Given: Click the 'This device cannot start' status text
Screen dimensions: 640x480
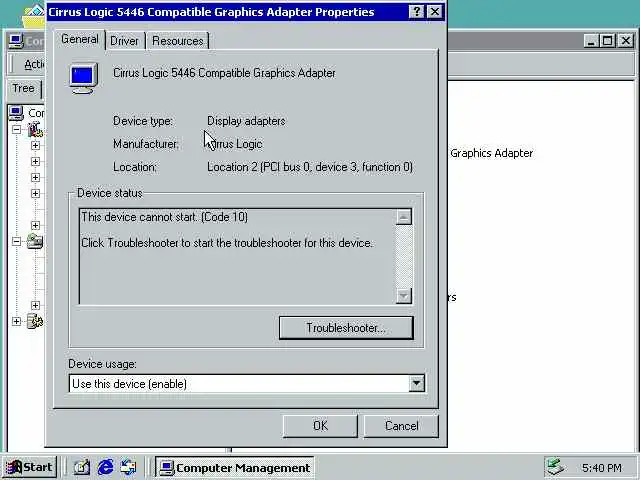Looking at the screenshot, I should 164,217.
